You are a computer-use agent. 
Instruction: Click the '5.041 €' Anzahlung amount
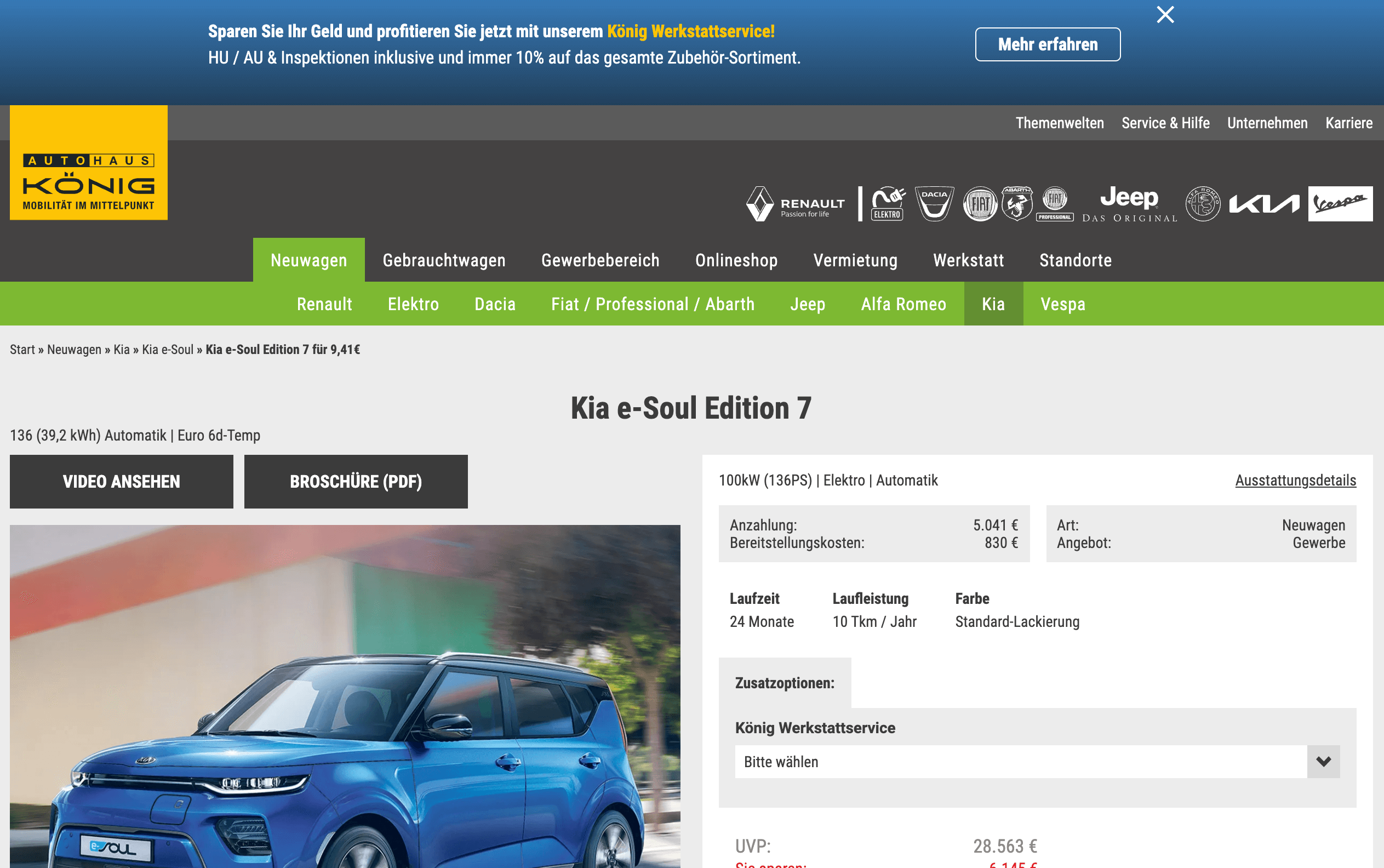996,525
